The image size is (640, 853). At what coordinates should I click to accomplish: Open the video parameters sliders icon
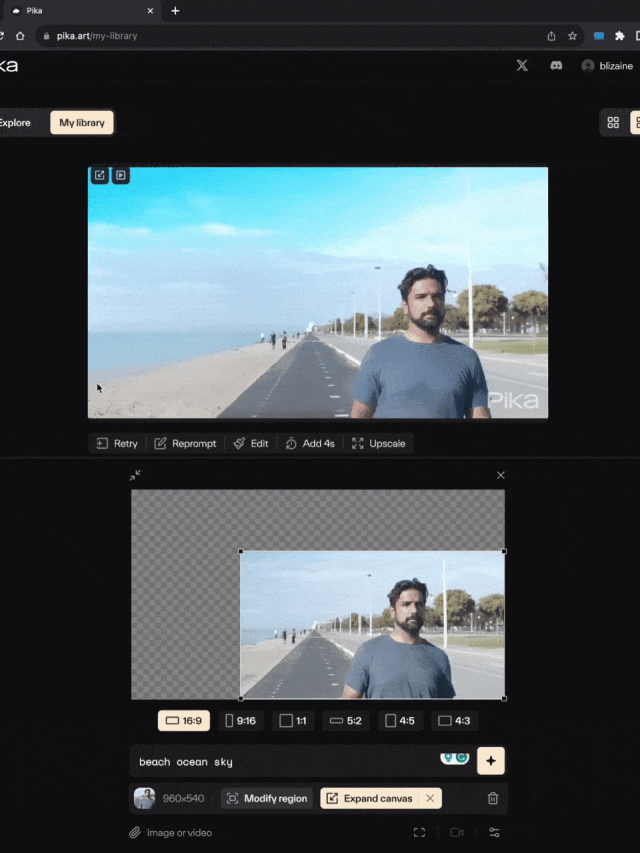coord(494,832)
